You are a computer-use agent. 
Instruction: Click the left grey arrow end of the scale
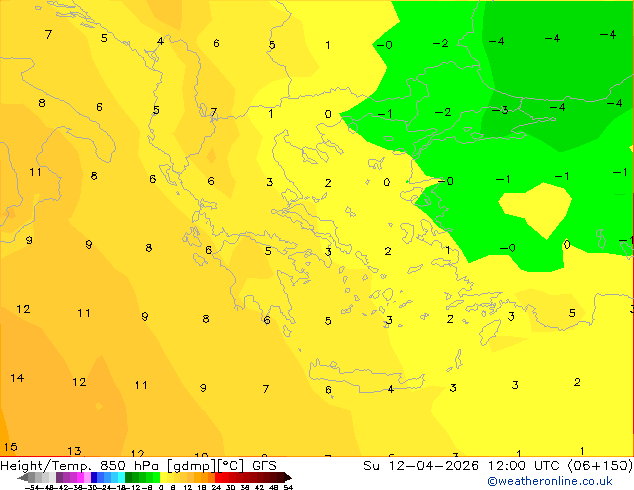click(23, 477)
